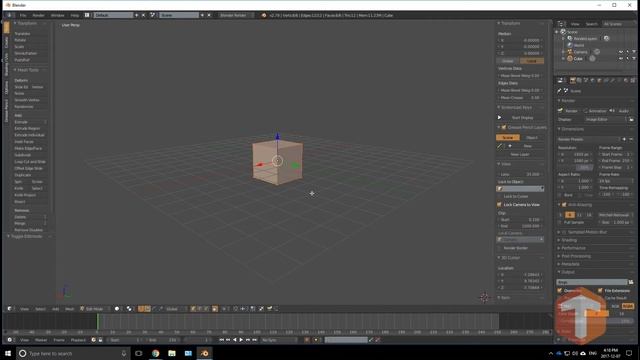
Task: Open Chrome from the Windows taskbar
Action: coord(156,353)
